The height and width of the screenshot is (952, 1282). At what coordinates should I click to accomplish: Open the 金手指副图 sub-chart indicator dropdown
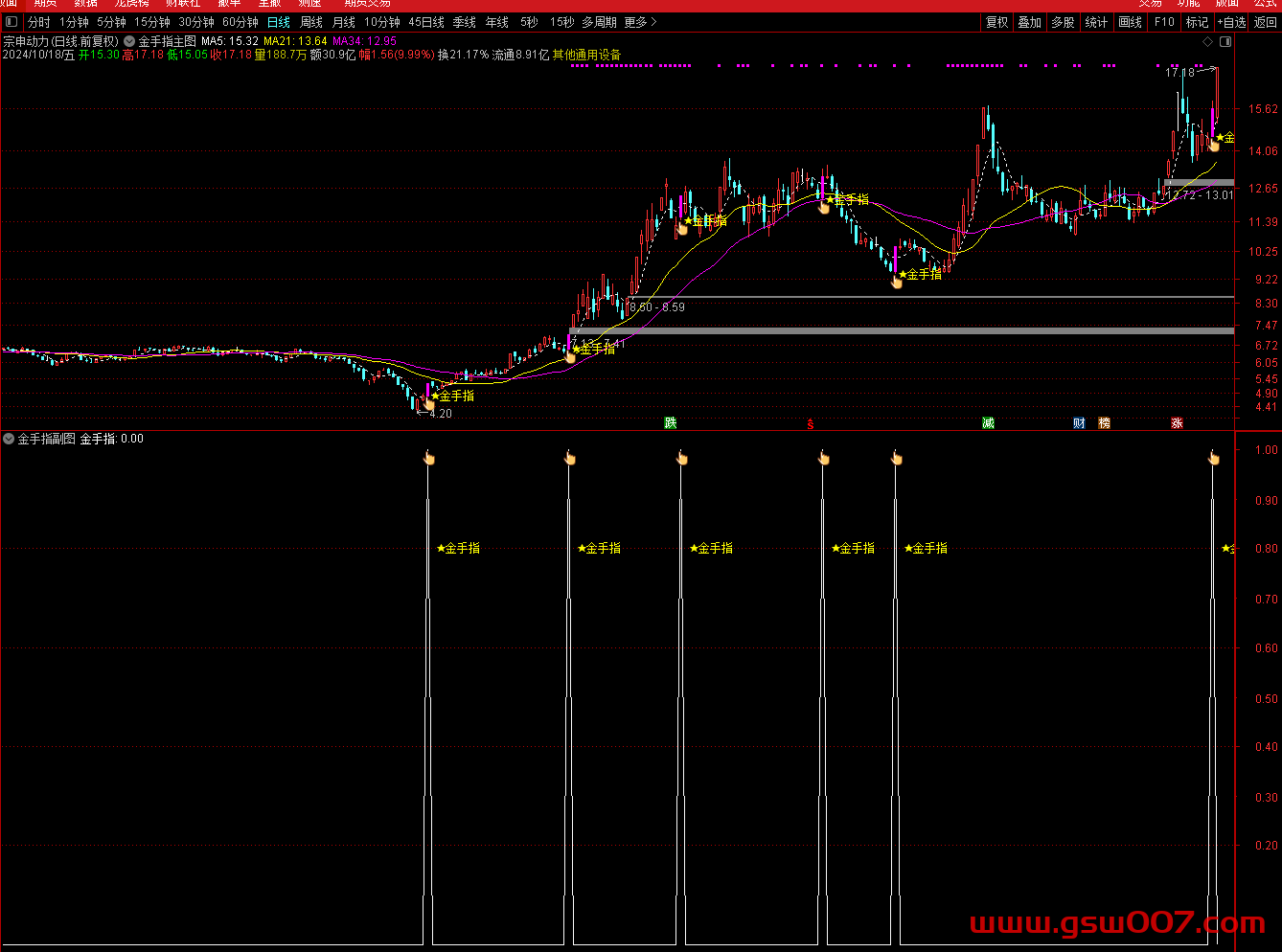point(9,439)
